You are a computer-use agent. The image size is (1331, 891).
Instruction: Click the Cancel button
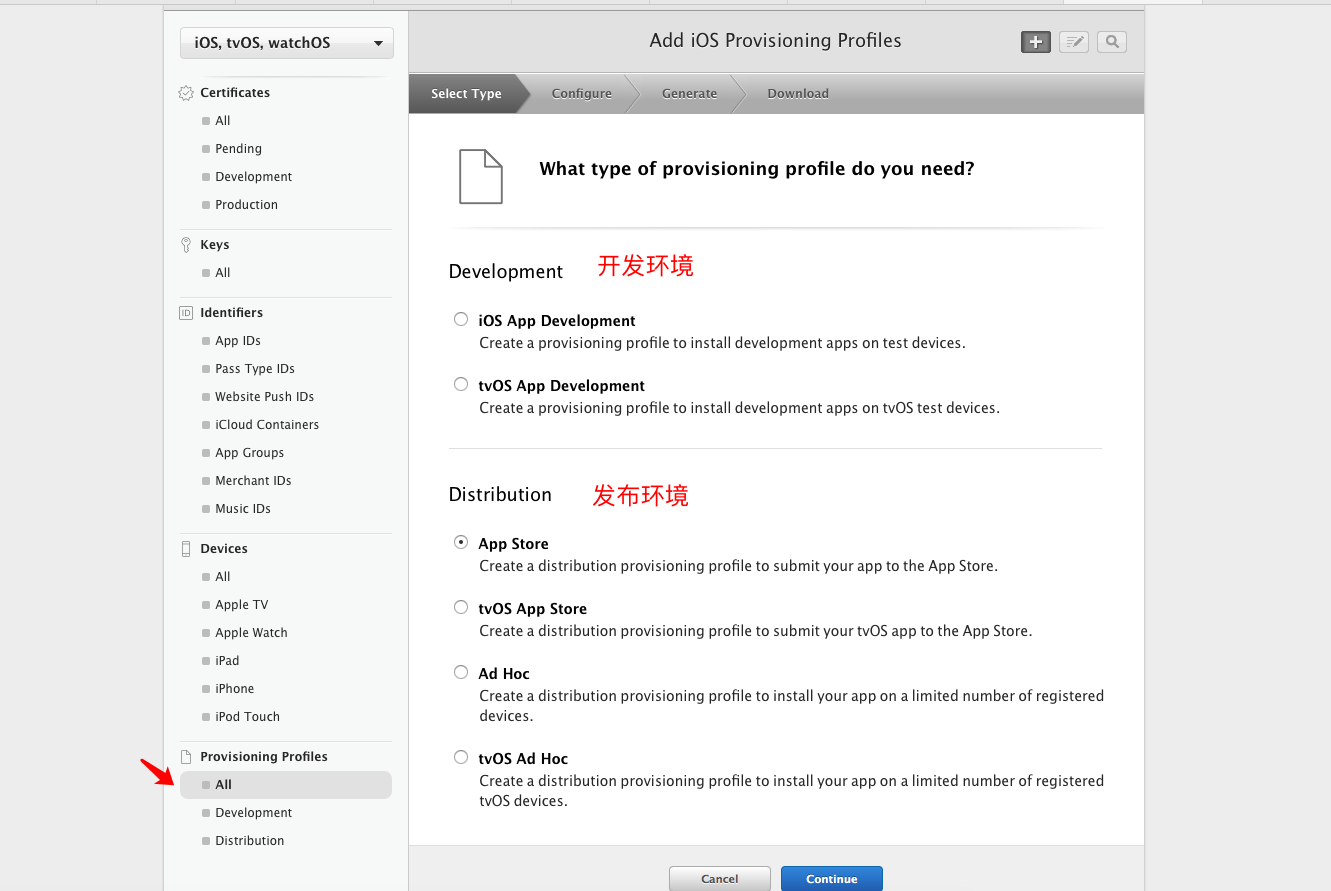(720, 879)
